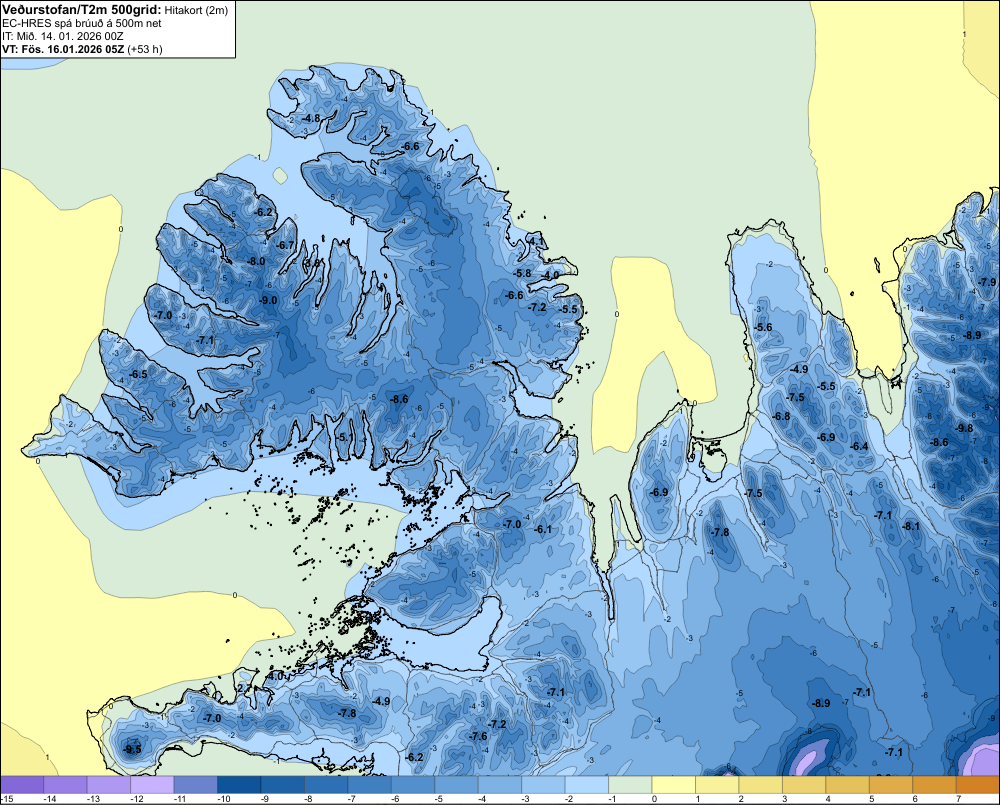Screen dimensions: 1000x805
Task: Click the -4.8 temperature value
Action: 311,118
